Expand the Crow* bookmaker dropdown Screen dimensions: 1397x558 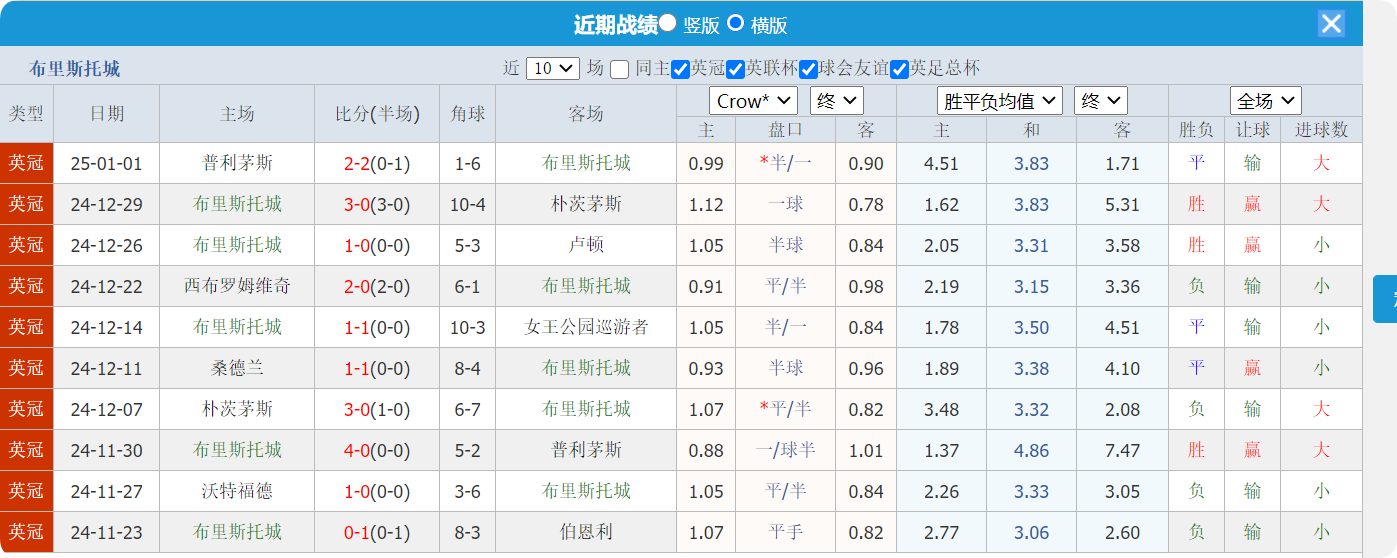pyautogui.click(x=753, y=101)
